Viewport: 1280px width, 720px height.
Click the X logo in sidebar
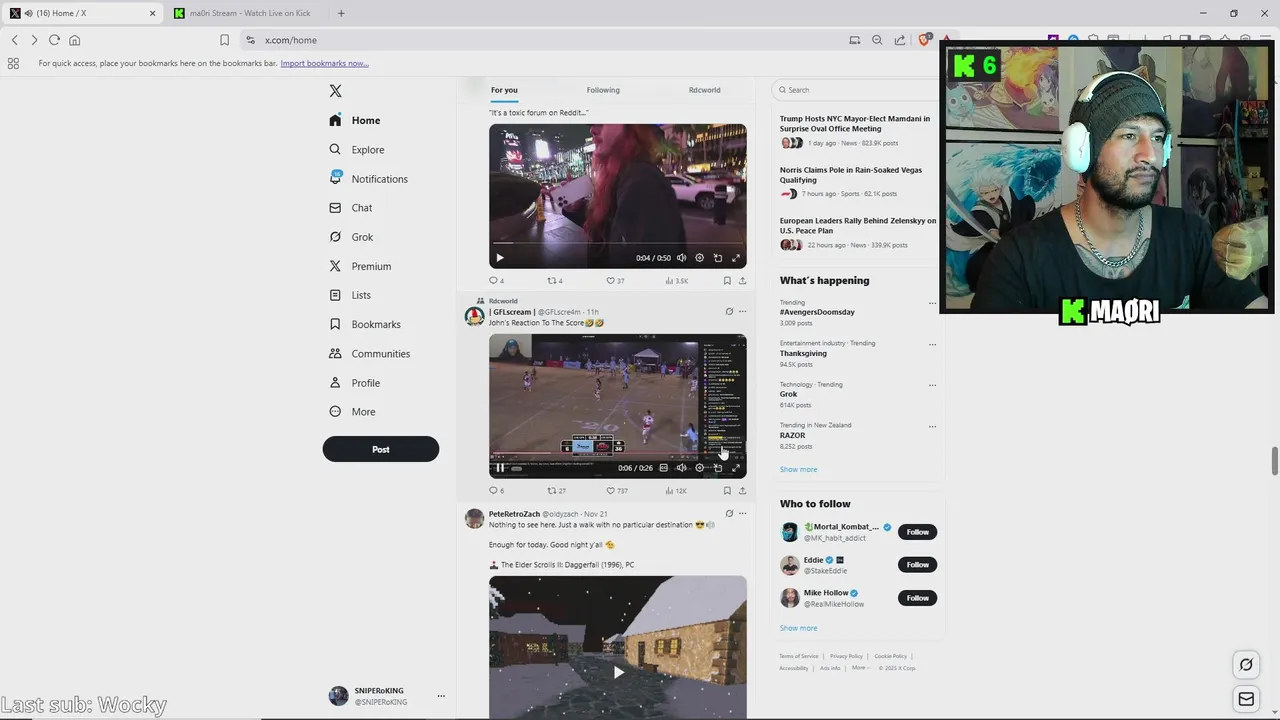point(335,91)
